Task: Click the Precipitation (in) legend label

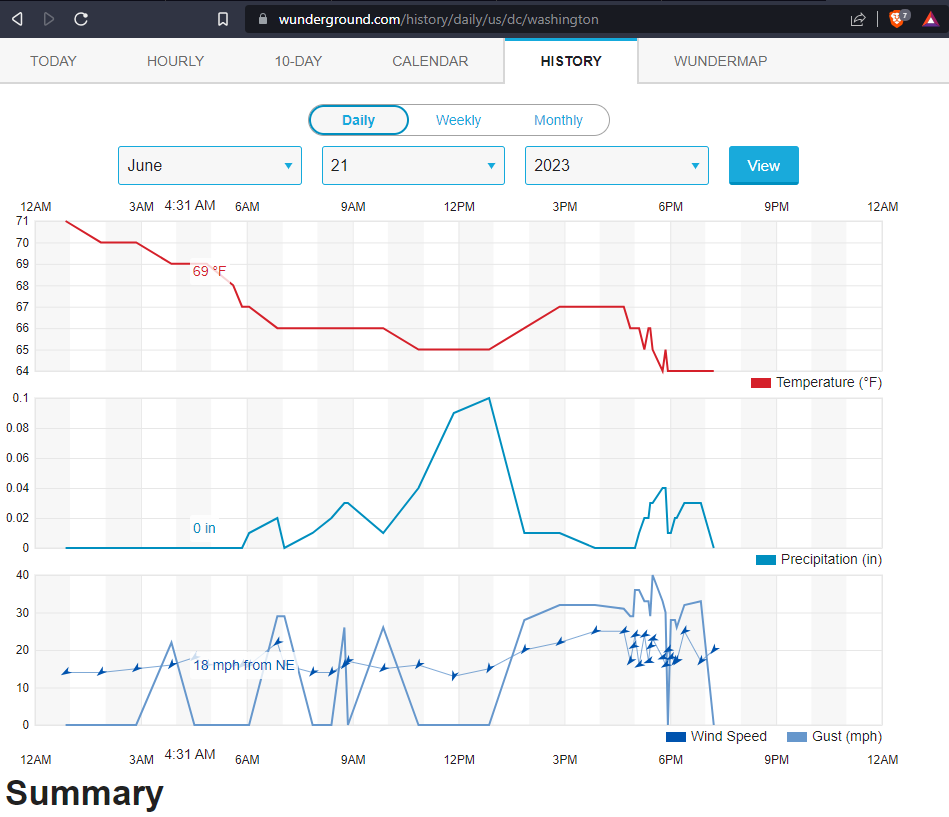Action: pos(832,559)
